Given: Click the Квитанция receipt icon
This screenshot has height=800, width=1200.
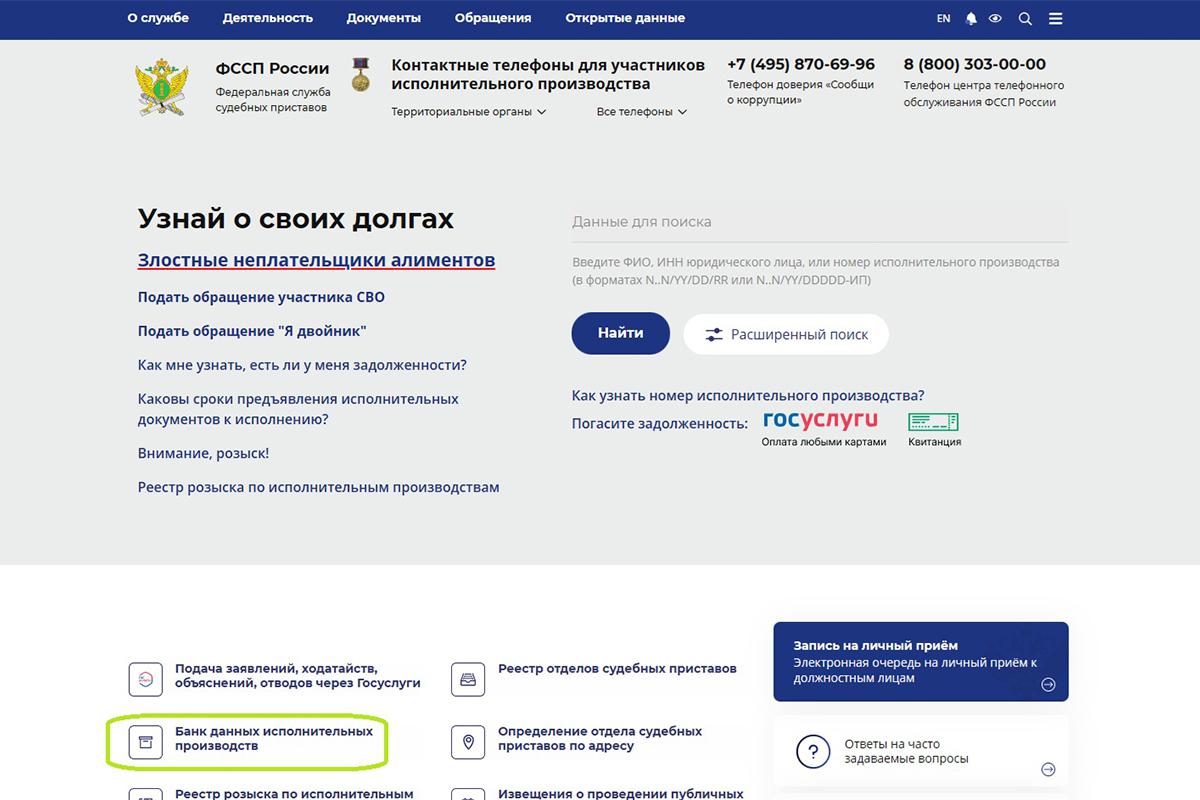Looking at the screenshot, I should pyautogui.click(x=933, y=424).
